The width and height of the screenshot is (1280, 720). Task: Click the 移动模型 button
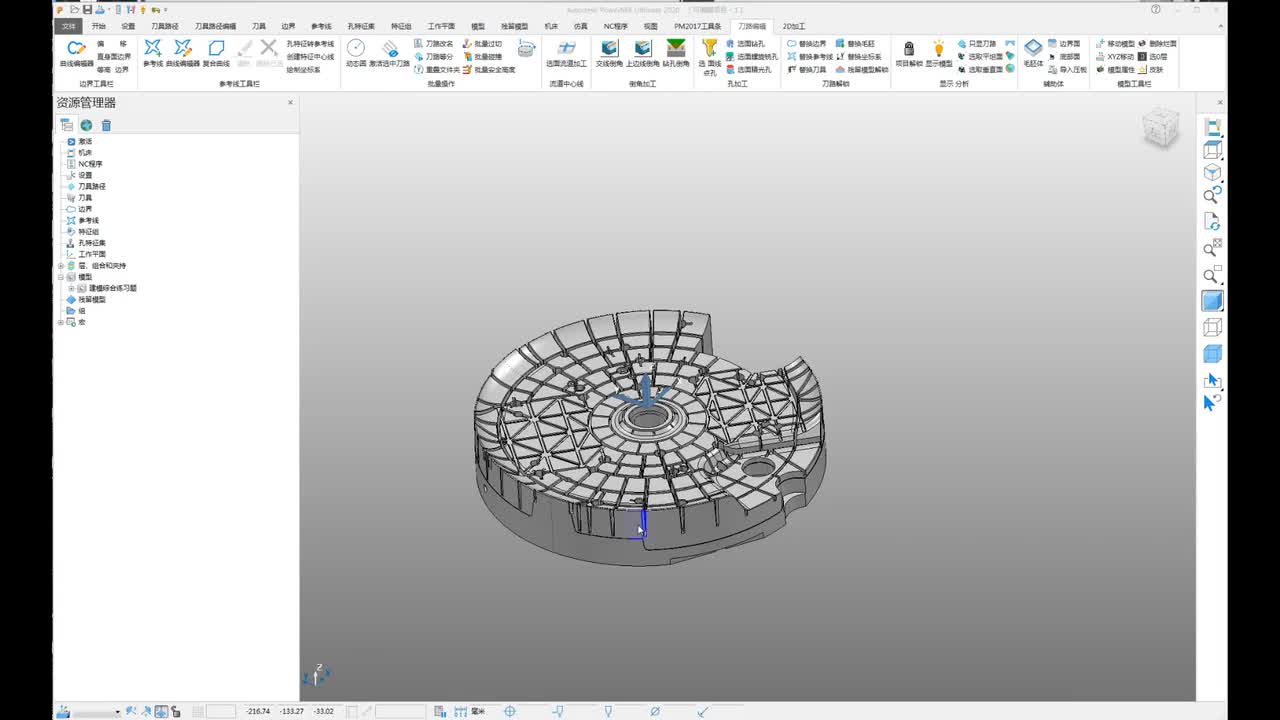pyautogui.click(x=1115, y=44)
